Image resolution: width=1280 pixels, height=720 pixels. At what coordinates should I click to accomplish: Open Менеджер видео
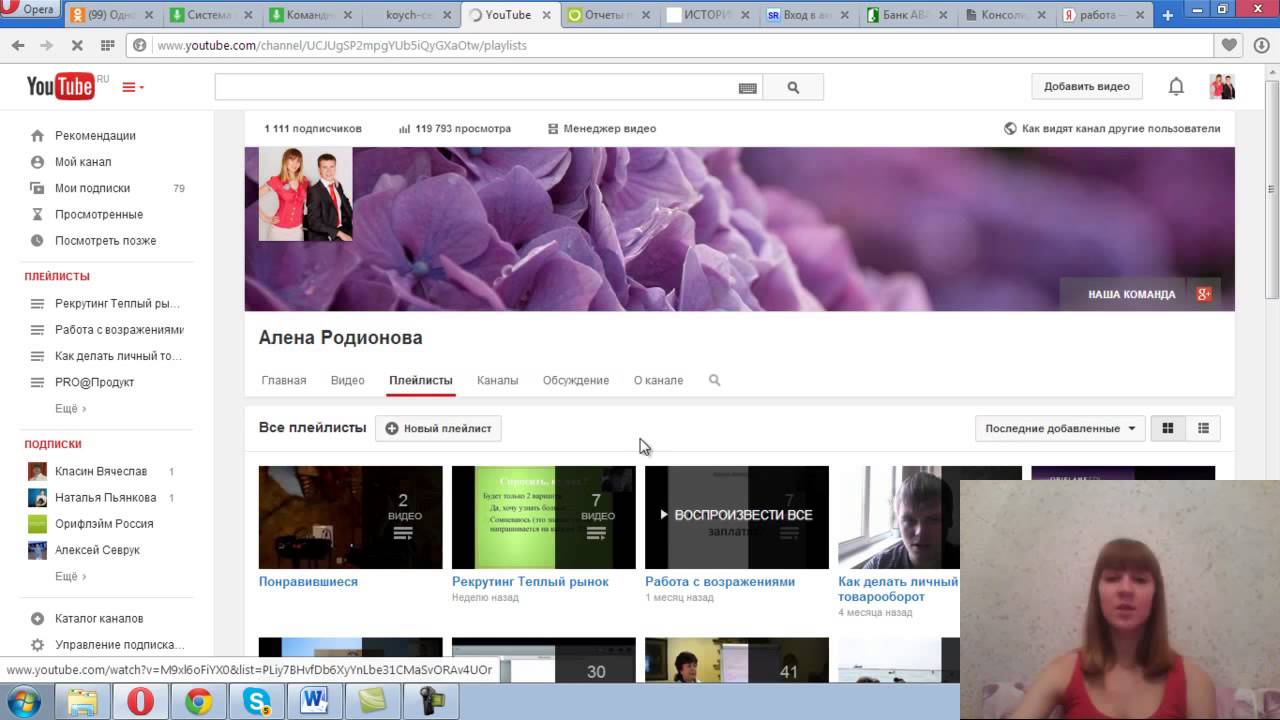click(602, 128)
